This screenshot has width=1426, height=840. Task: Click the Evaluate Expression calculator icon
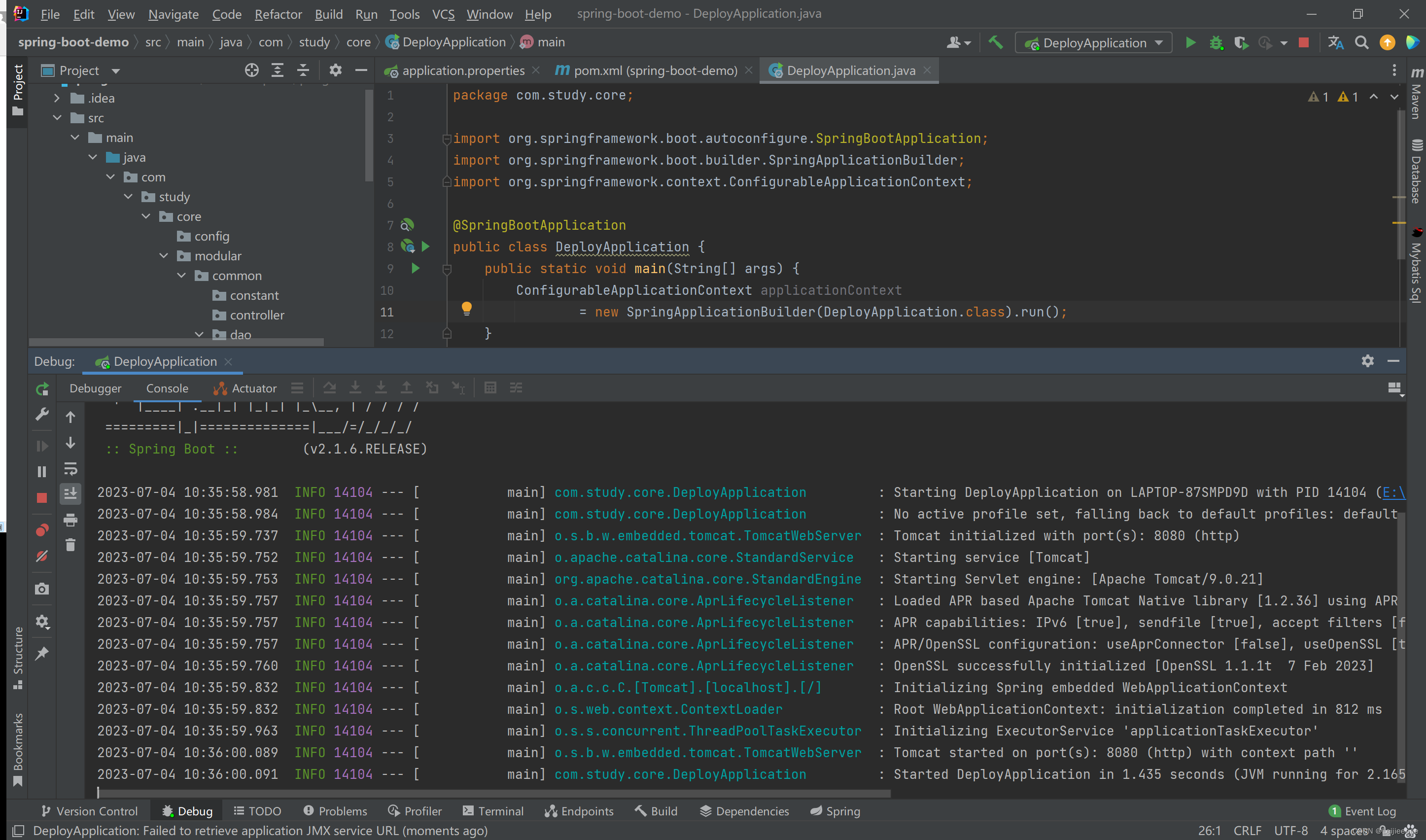[490, 388]
